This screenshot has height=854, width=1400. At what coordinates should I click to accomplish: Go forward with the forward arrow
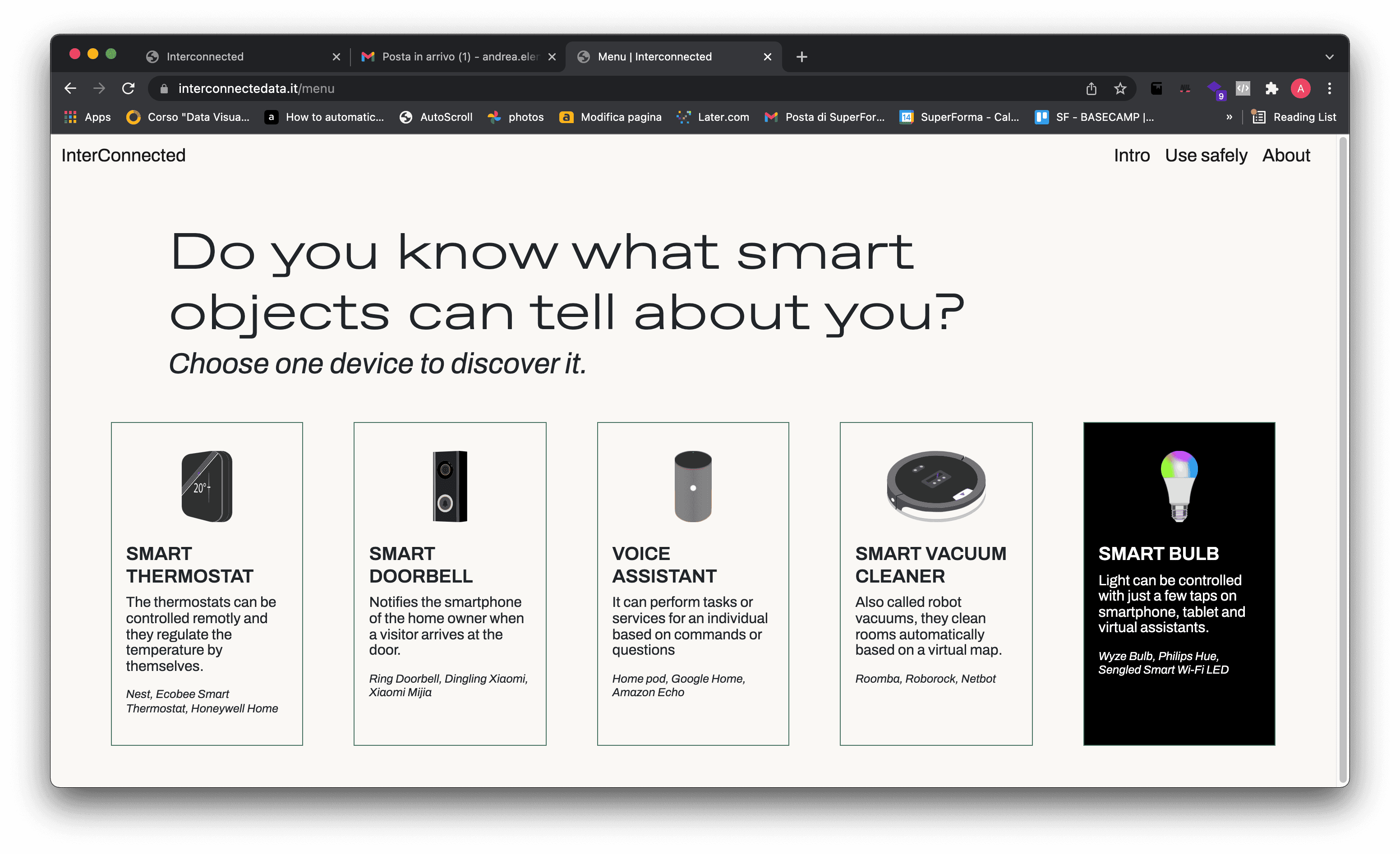point(99,88)
